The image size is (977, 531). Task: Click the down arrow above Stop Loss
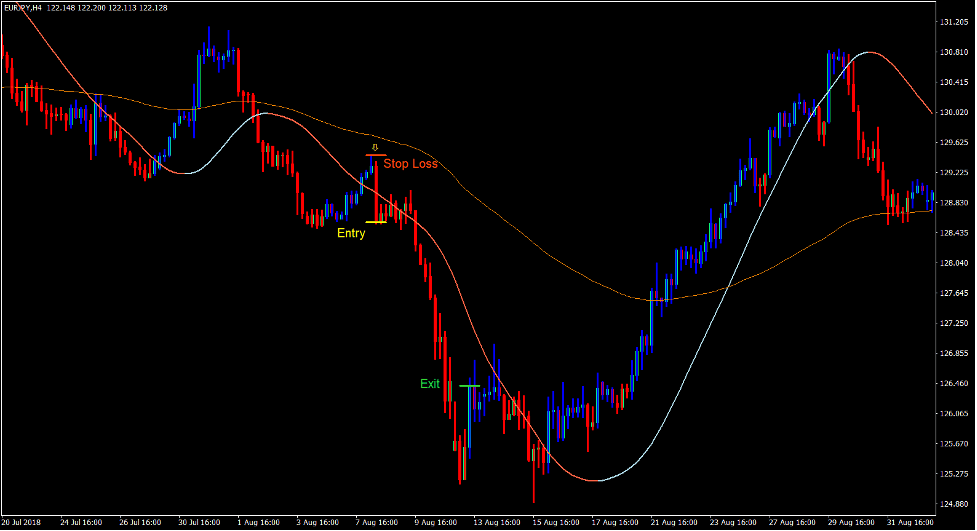coord(374,147)
